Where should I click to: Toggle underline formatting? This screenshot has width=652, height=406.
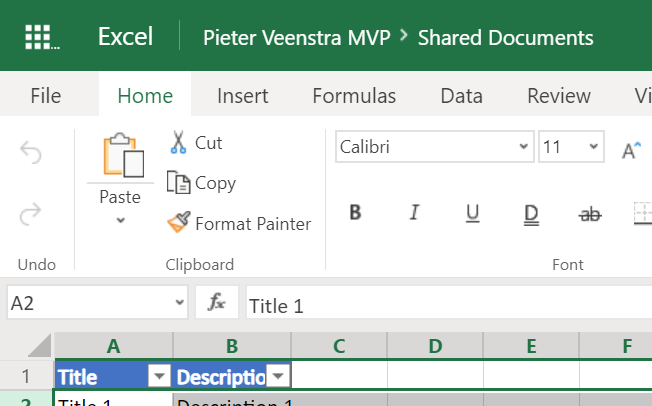(x=472, y=213)
